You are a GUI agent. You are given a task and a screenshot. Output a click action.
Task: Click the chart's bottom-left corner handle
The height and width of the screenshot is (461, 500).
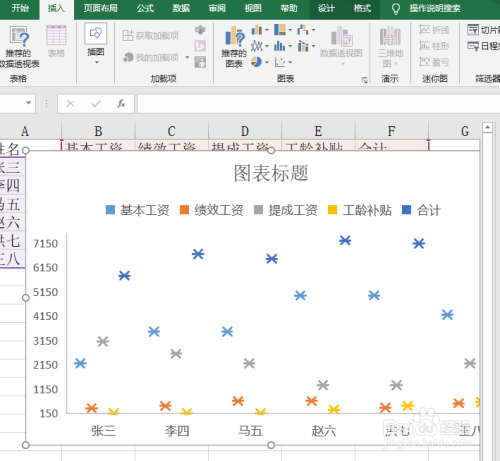pyautogui.click(x=26, y=445)
